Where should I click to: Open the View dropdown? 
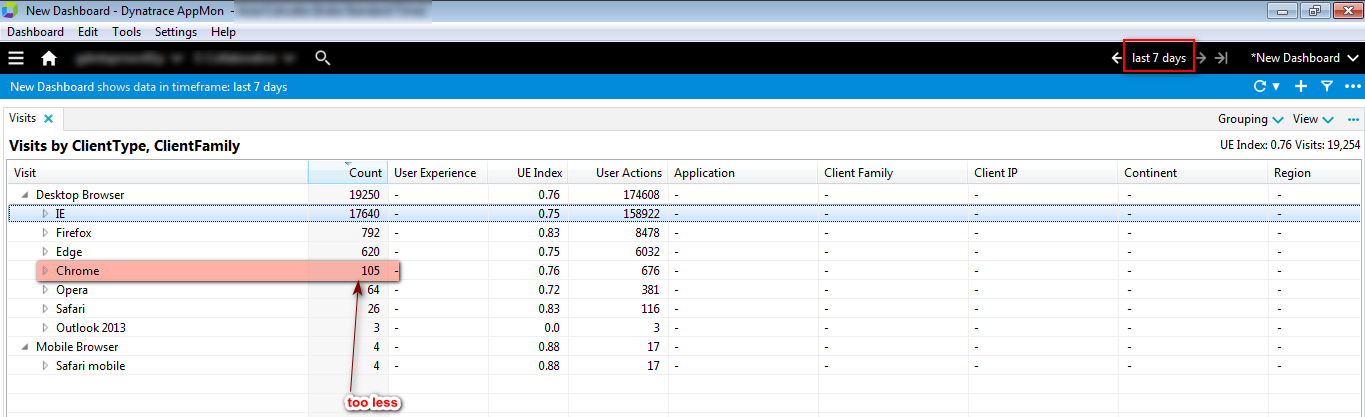tap(1313, 119)
